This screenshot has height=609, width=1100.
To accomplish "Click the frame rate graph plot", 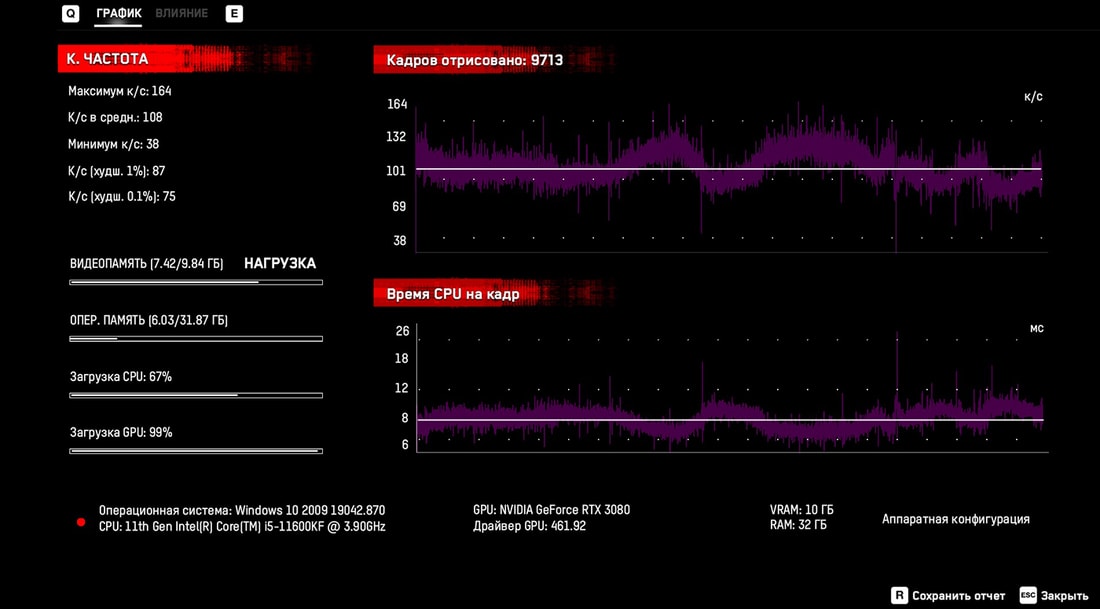I will tap(732, 177).
